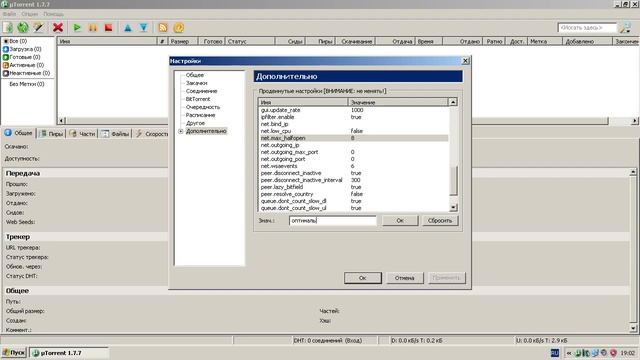Switch to the Части tab
Screen dimensions: 640x360
82,133
